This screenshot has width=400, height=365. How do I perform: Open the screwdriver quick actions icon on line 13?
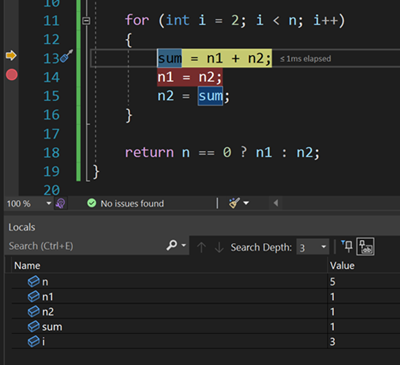[x=67, y=56]
